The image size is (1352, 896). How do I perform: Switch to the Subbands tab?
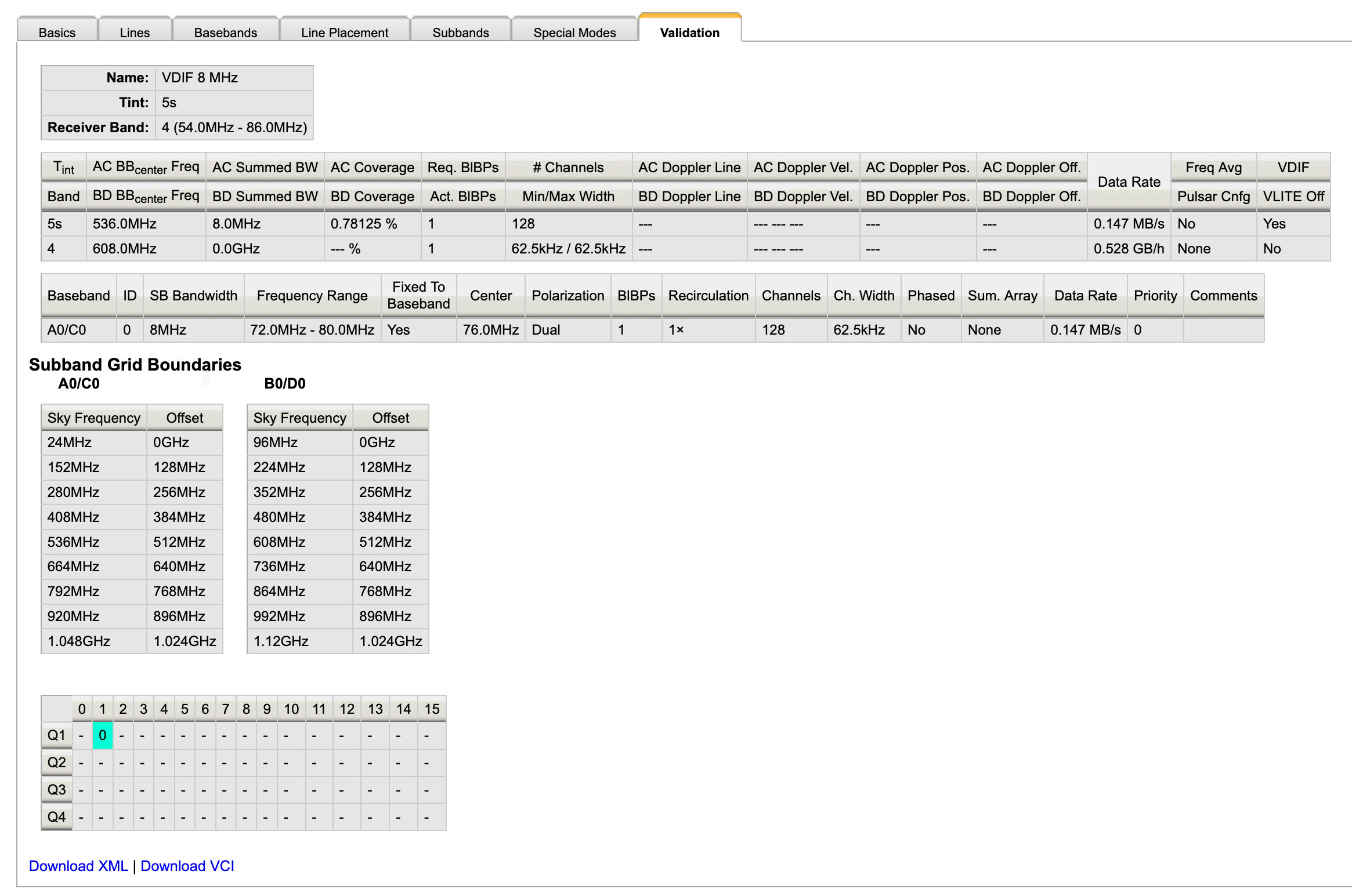(x=460, y=32)
